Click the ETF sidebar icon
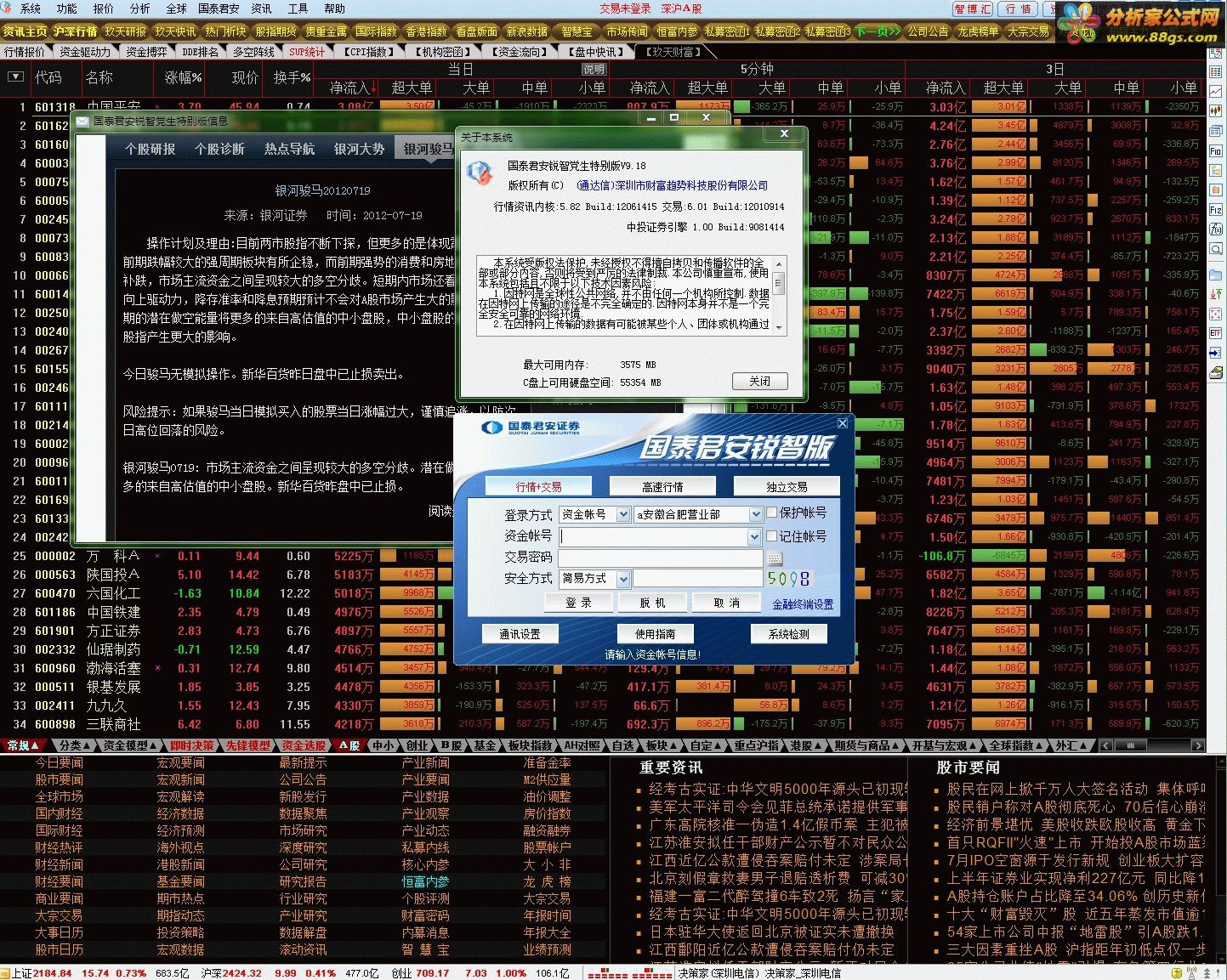This screenshot has height=980, width=1227. pos(1216,333)
